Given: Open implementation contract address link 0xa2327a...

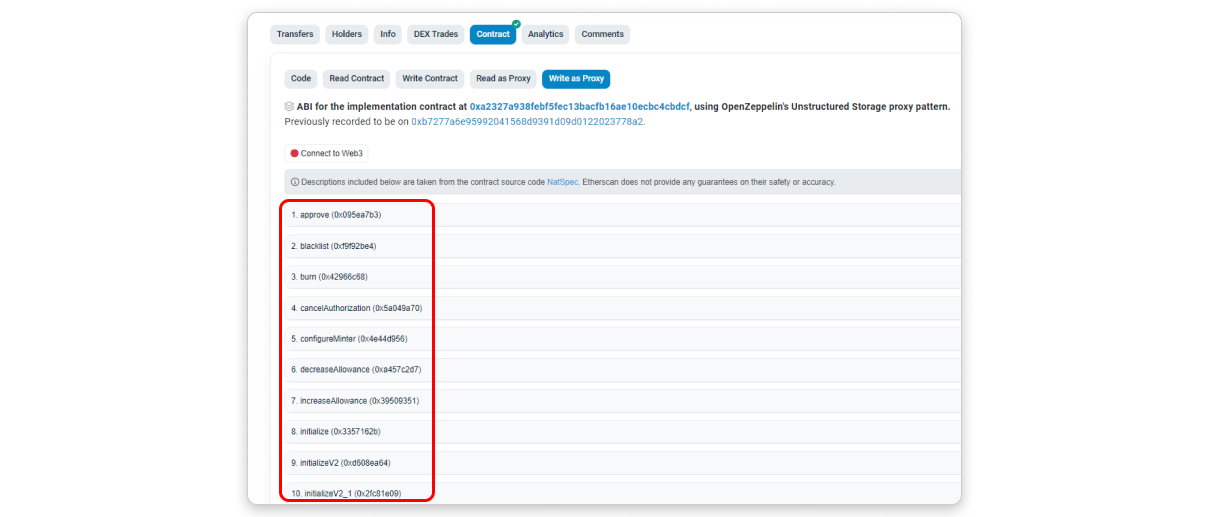Looking at the screenshot, I should coord(579,106).
